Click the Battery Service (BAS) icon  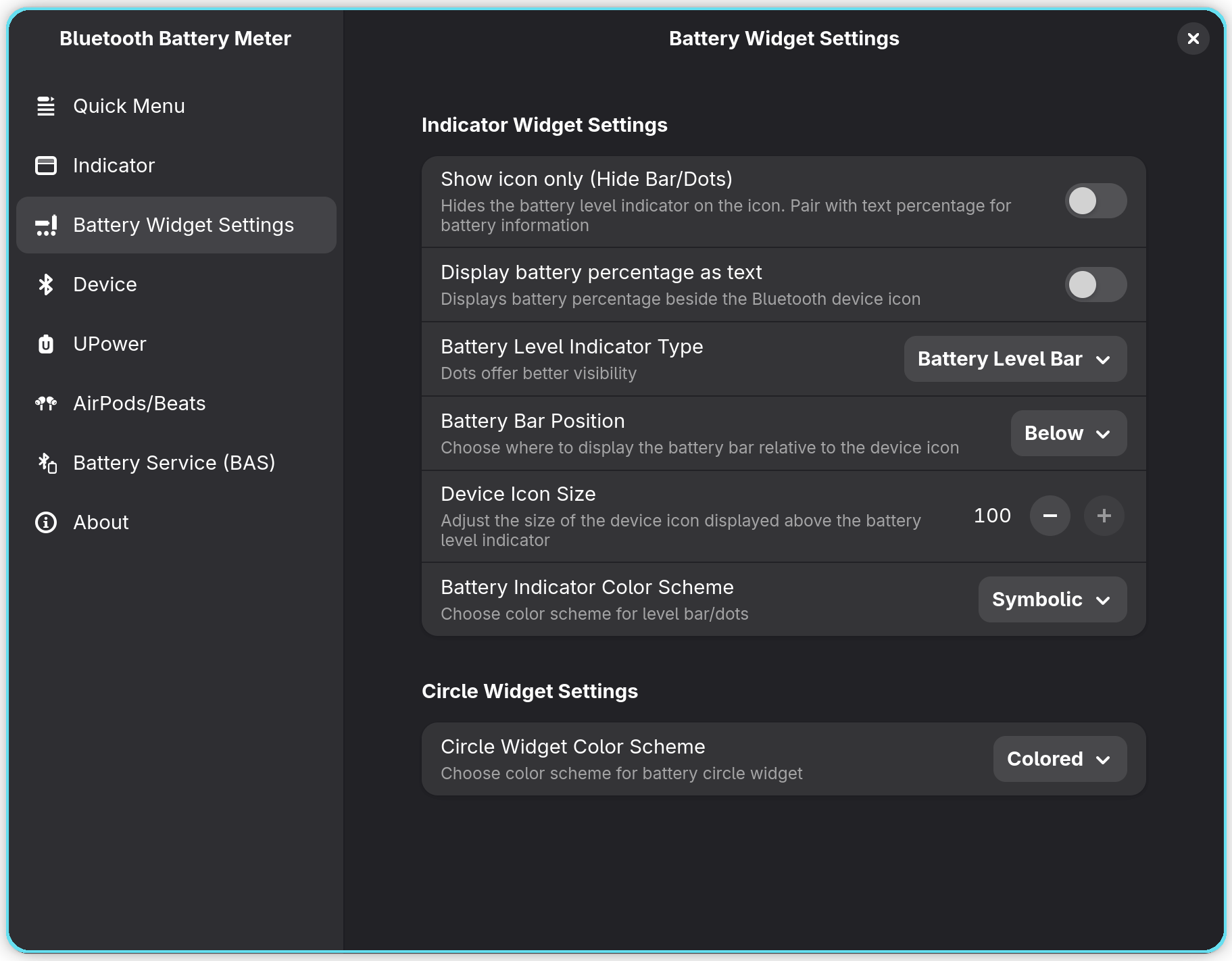pyautogui.click(x=47, y=463)
